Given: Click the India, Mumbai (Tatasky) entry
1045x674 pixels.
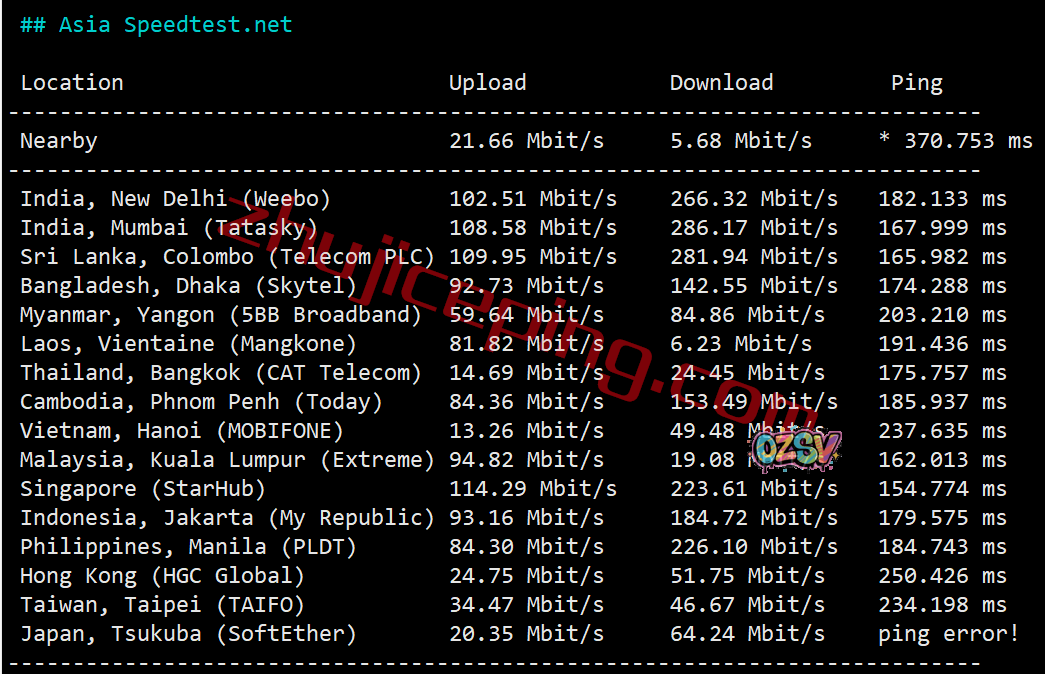Looking at the screenshot, I should 169,228.
